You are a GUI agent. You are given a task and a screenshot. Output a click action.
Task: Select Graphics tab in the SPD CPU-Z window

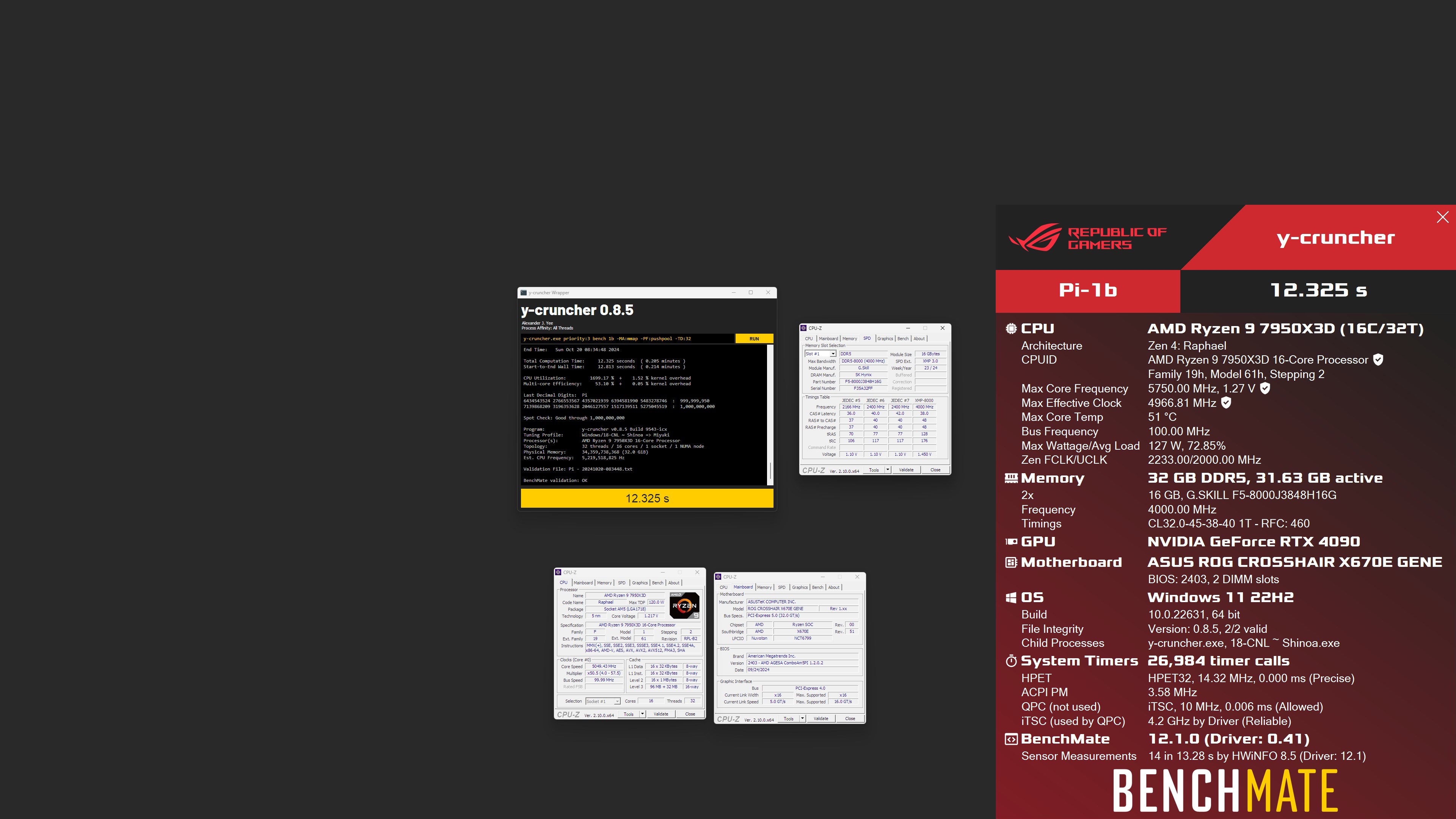point(885,339)
